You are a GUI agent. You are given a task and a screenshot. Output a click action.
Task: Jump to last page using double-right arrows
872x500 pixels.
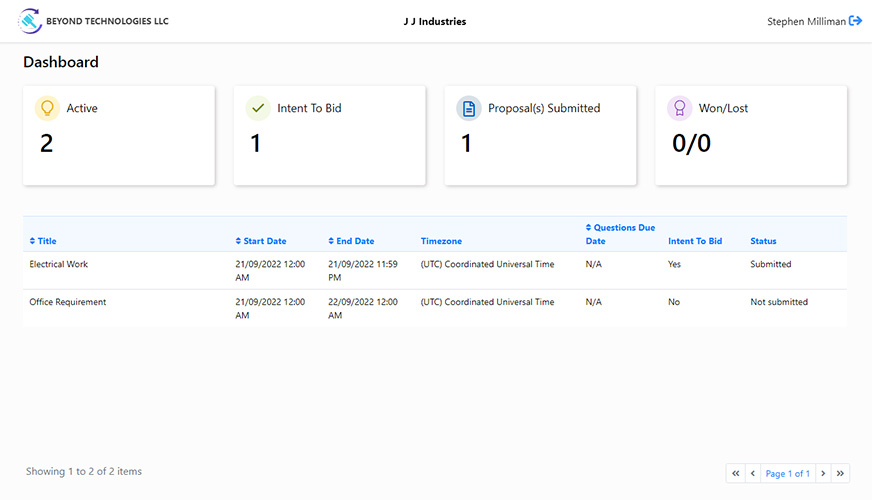tap(840, 473)
